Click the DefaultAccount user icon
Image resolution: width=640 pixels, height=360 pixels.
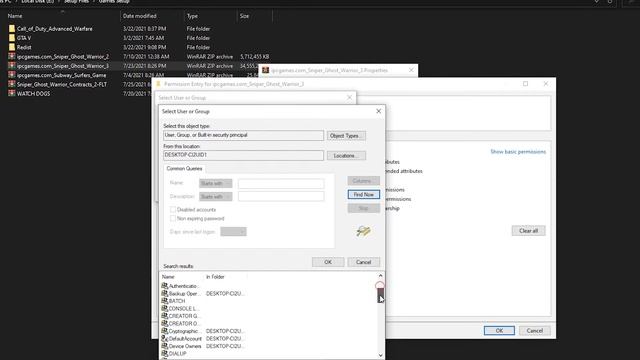(x=164, y=338)
